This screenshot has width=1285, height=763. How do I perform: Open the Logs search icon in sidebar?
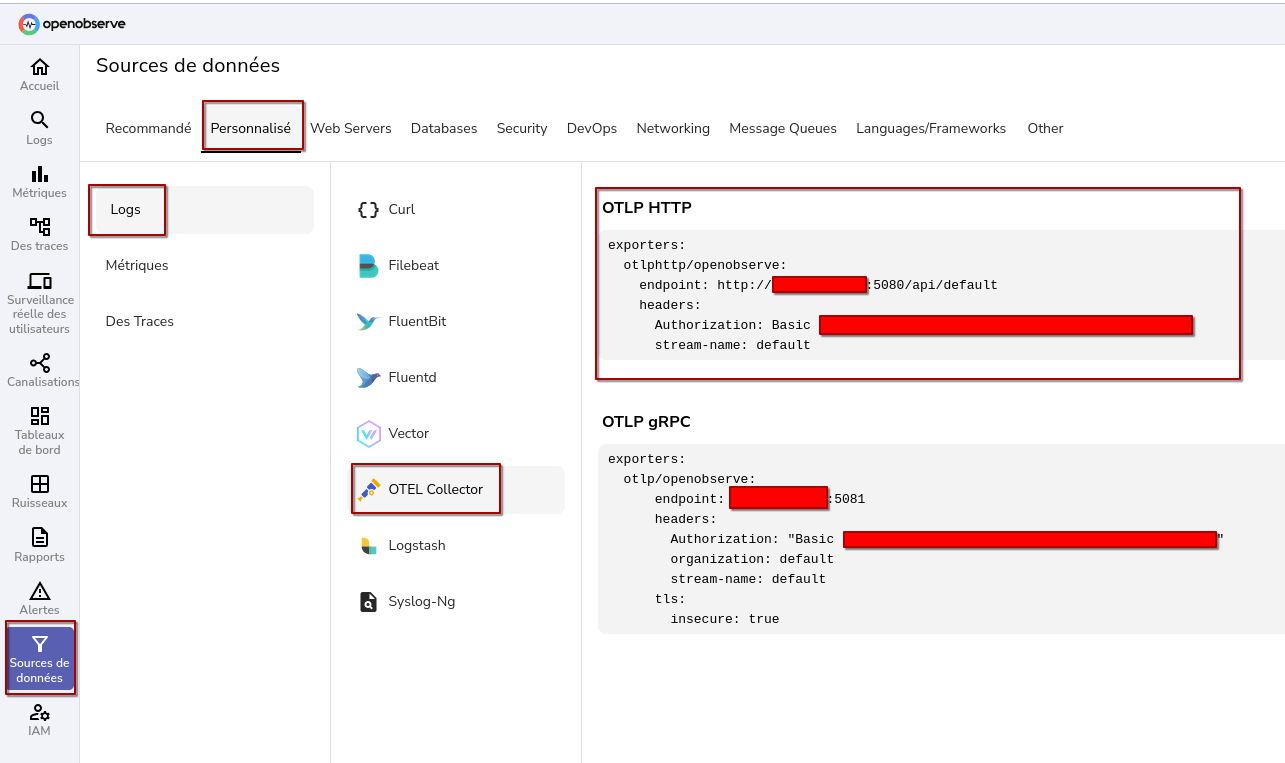pyautogui.click(x=40, y=121)
